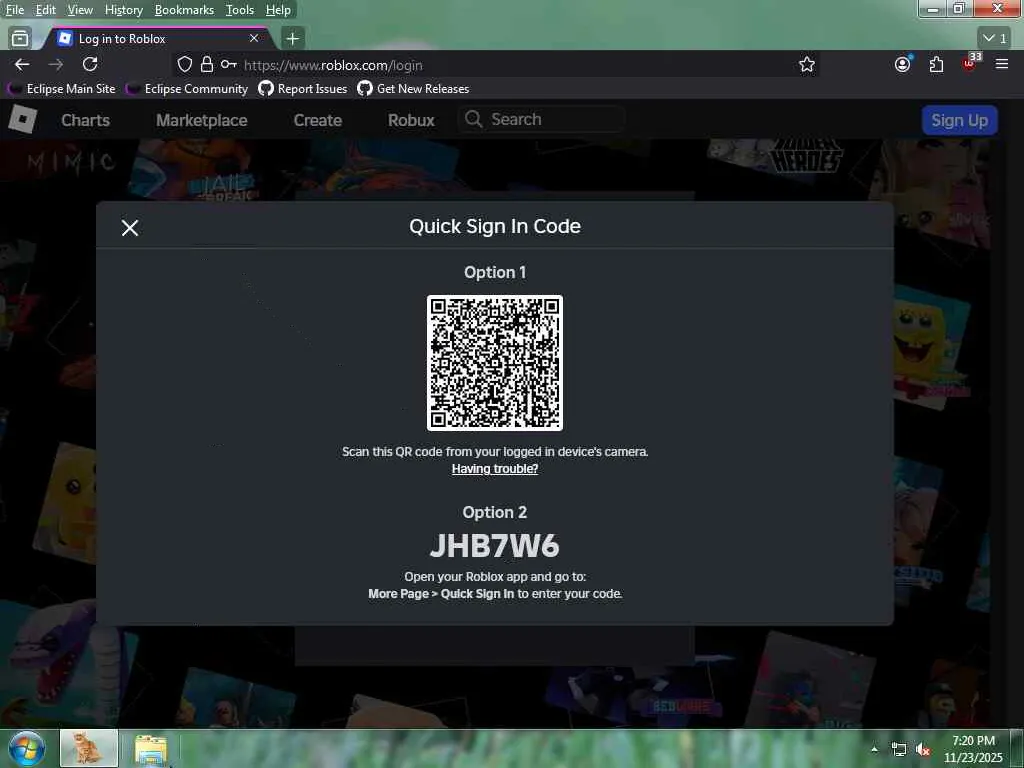Click the search magnifier icon

click(473, 120)
